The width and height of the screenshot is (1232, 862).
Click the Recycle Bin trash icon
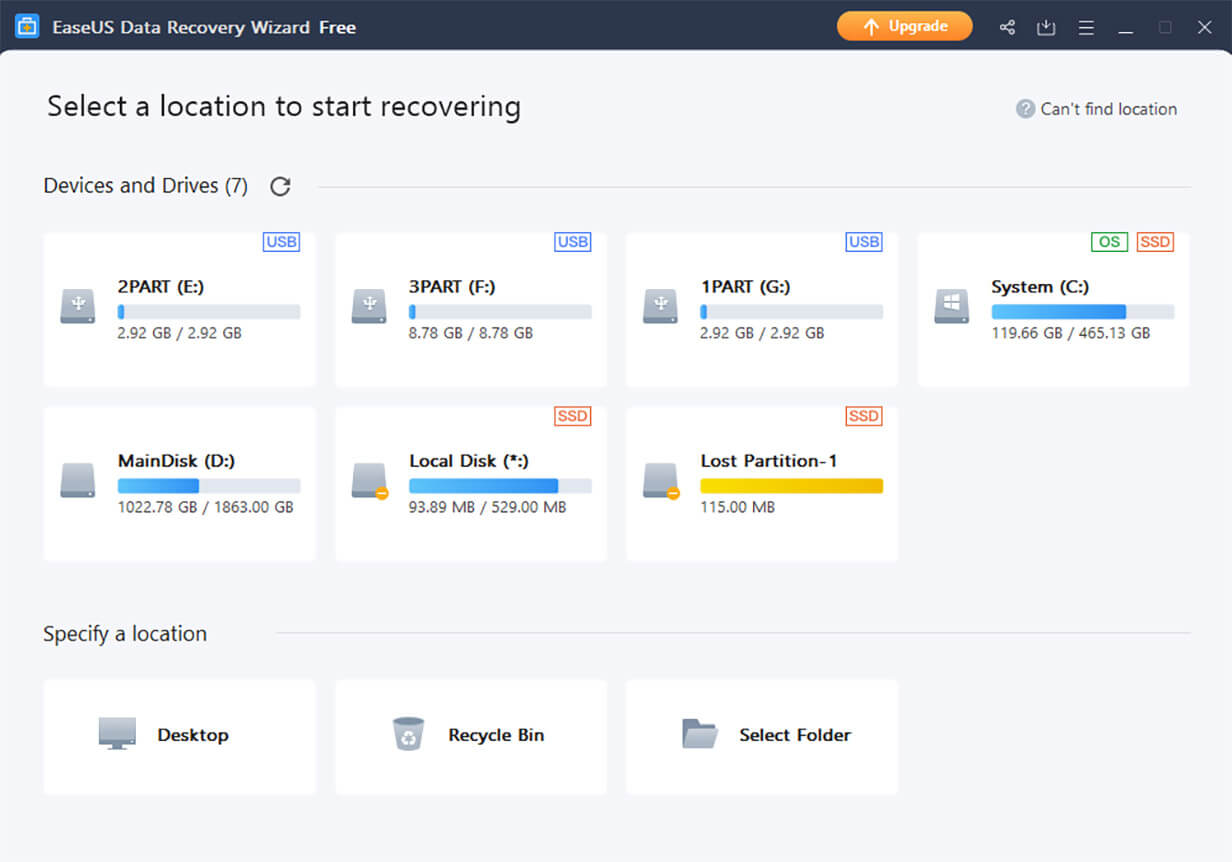408,734
